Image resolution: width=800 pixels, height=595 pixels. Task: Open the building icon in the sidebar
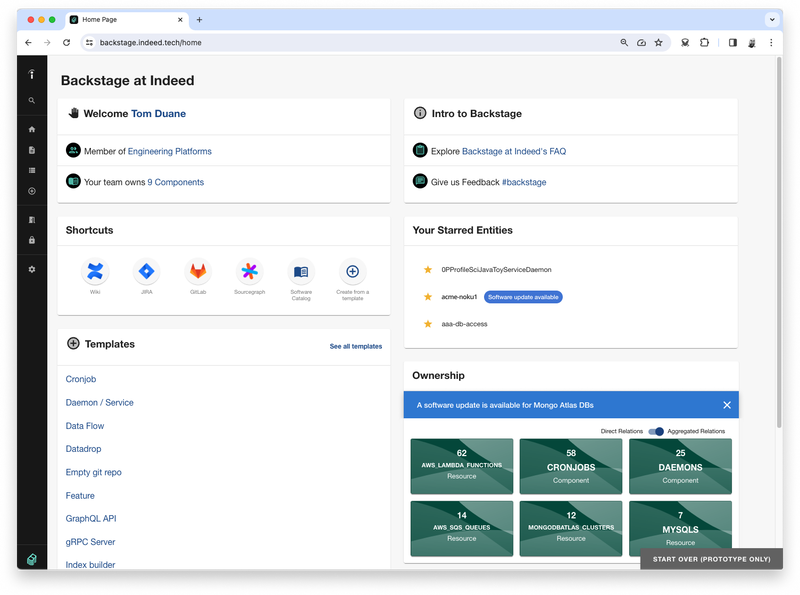[x=32, y=220]
